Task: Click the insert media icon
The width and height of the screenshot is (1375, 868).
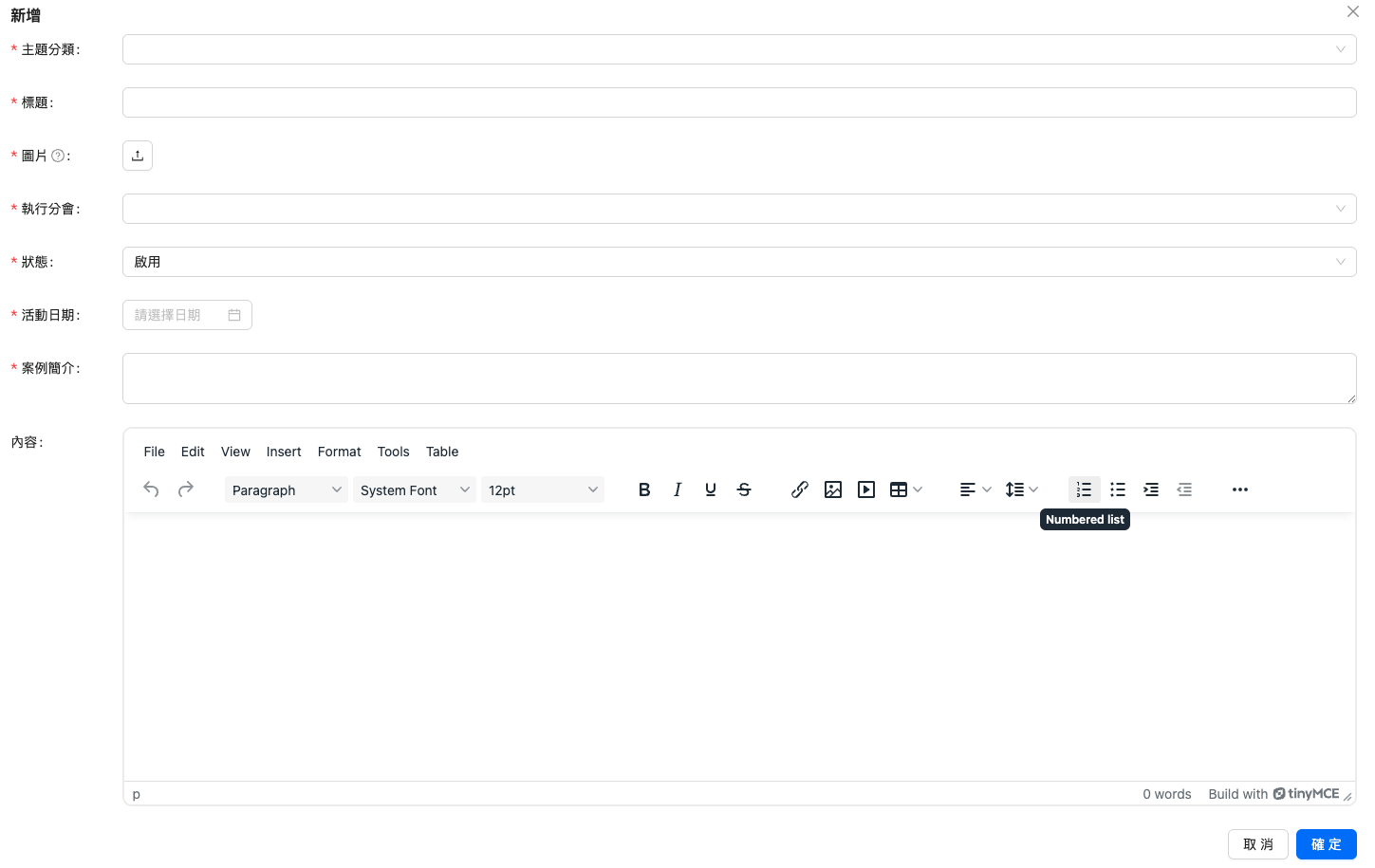Action: [x=866, y=489]
